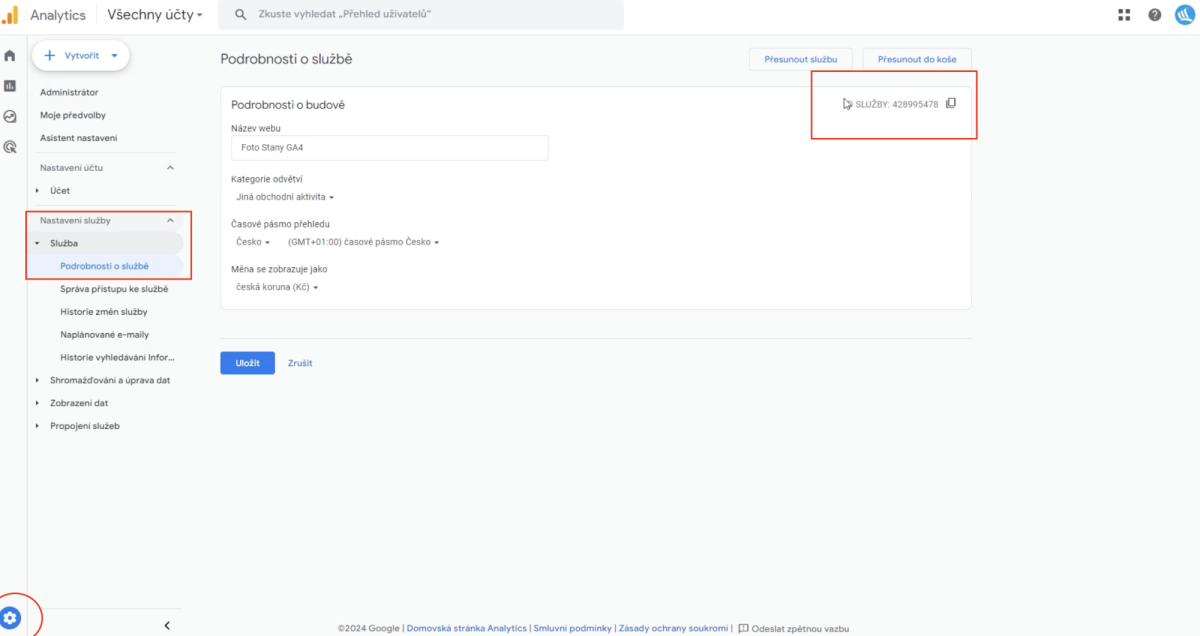This screenshot has width=1200, height=636.
Task: Collapse the Nastavení služby section
Action: 170,220
